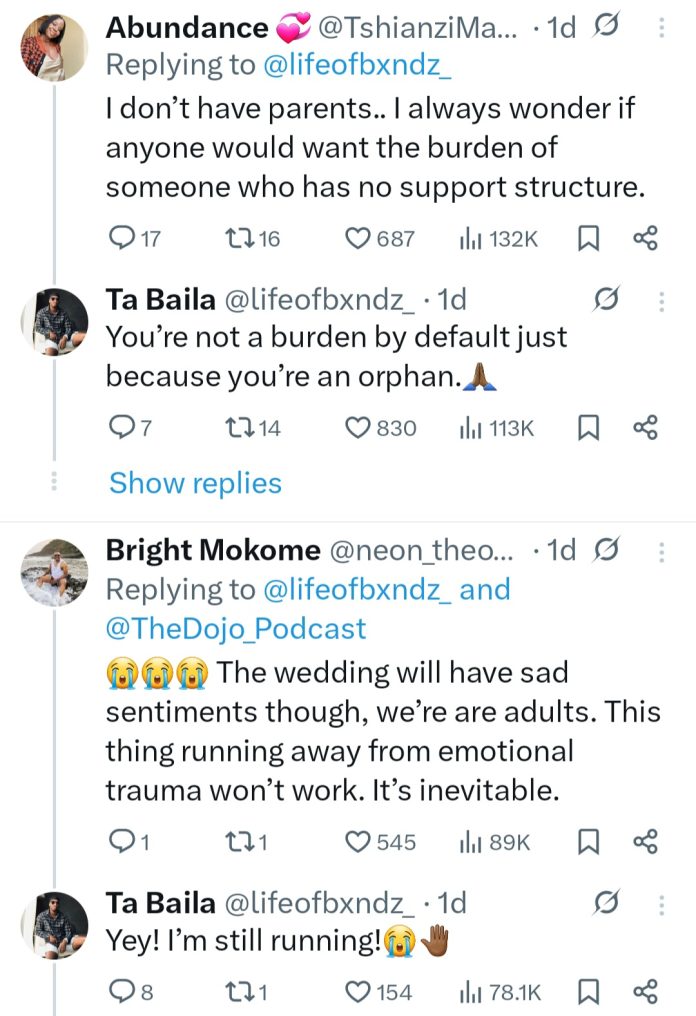Open more options on Bright Mokome's tweet
Viewport: 696px width, 1016px height.
click(661, 551)
